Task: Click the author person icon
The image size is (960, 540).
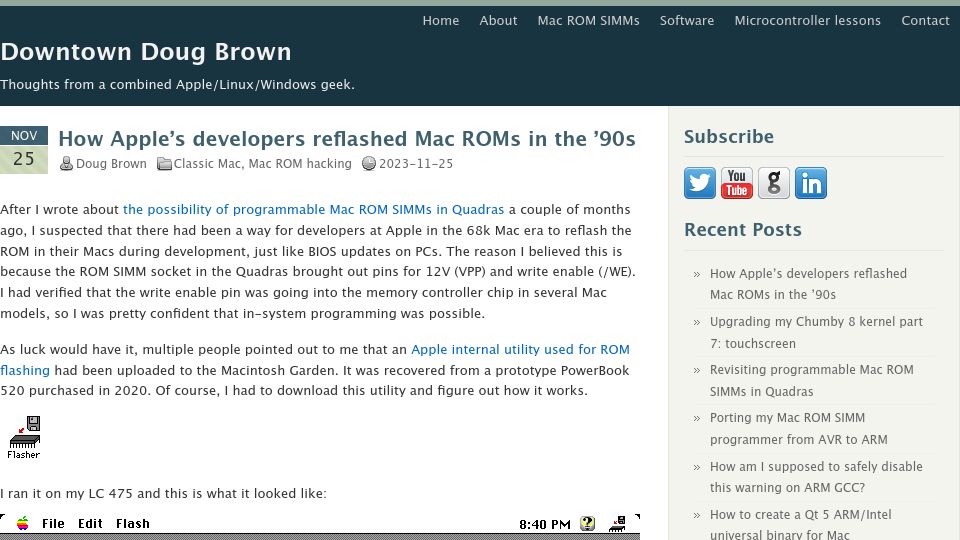Action: pyautogui.click(x=66, y=163)
